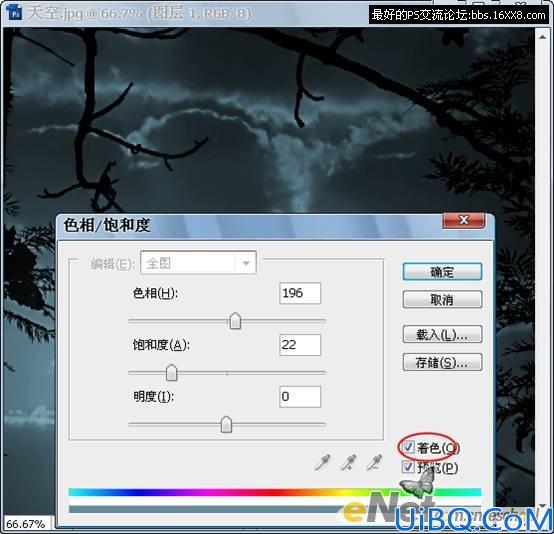Confirm with the 确定 button
Image resolution: width=554 pixels, height=534 pixels.
coord(442,272)
